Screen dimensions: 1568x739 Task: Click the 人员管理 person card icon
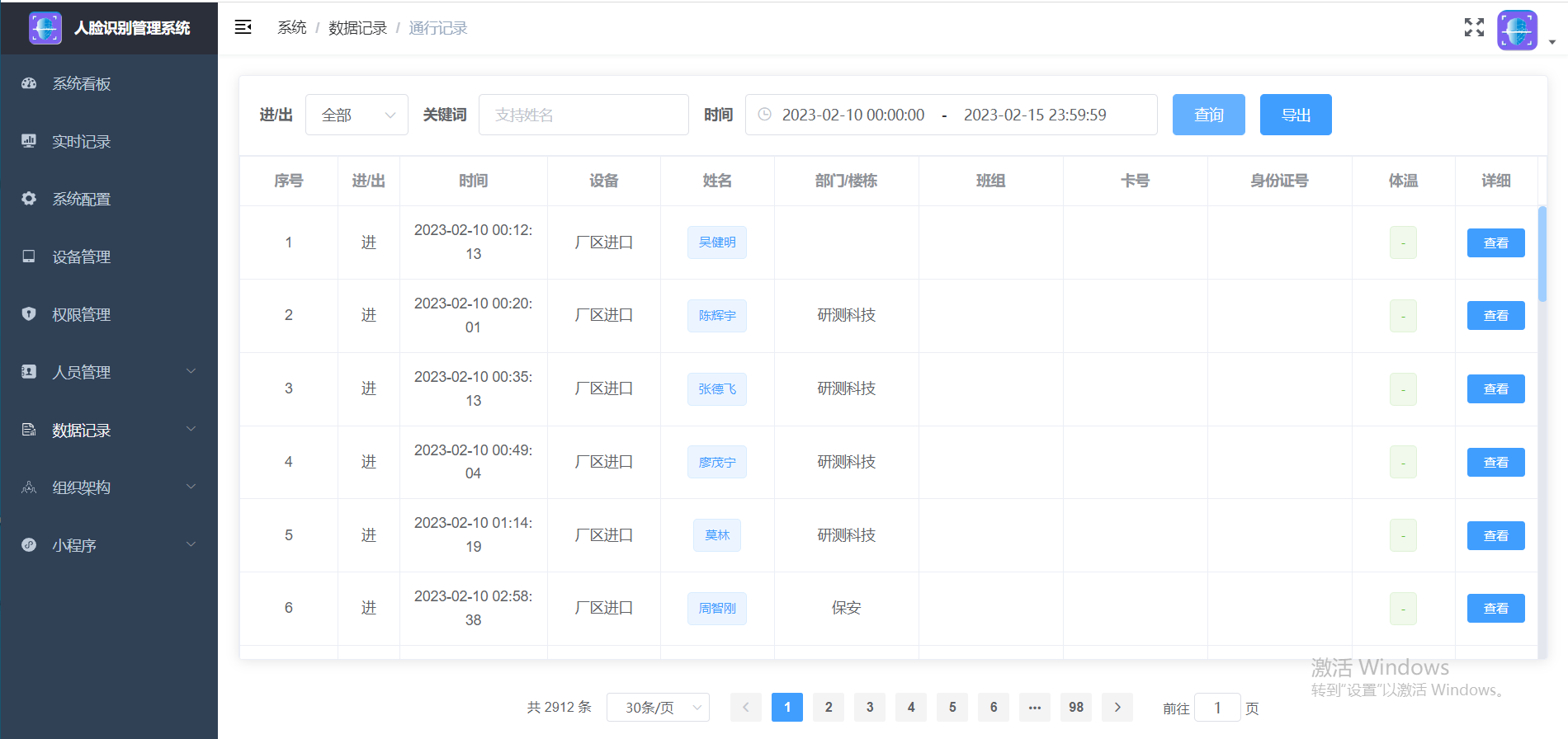29,372
